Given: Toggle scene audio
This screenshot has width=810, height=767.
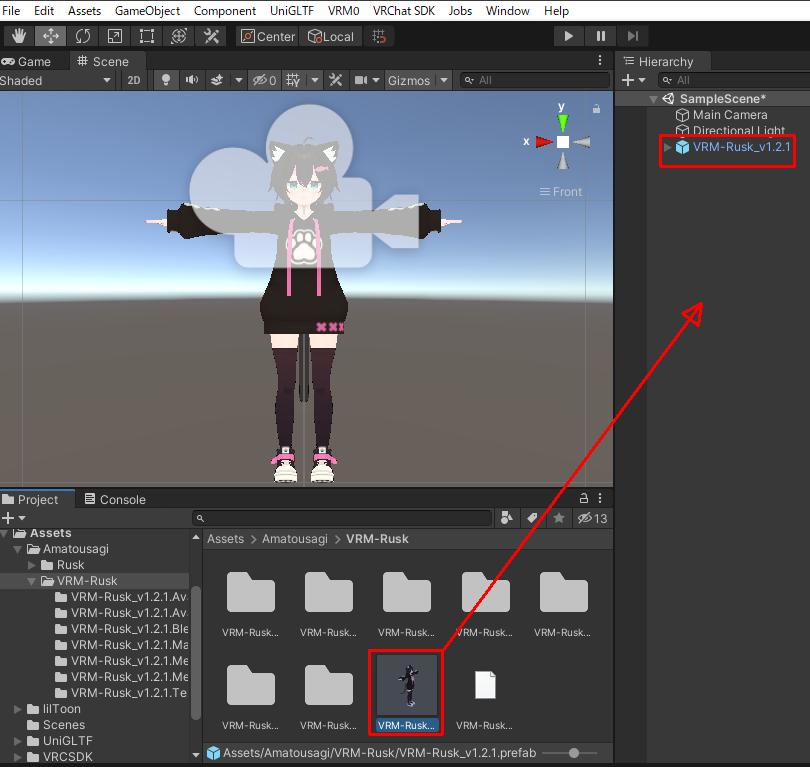Looking at the screenshot, I should 192,81.
